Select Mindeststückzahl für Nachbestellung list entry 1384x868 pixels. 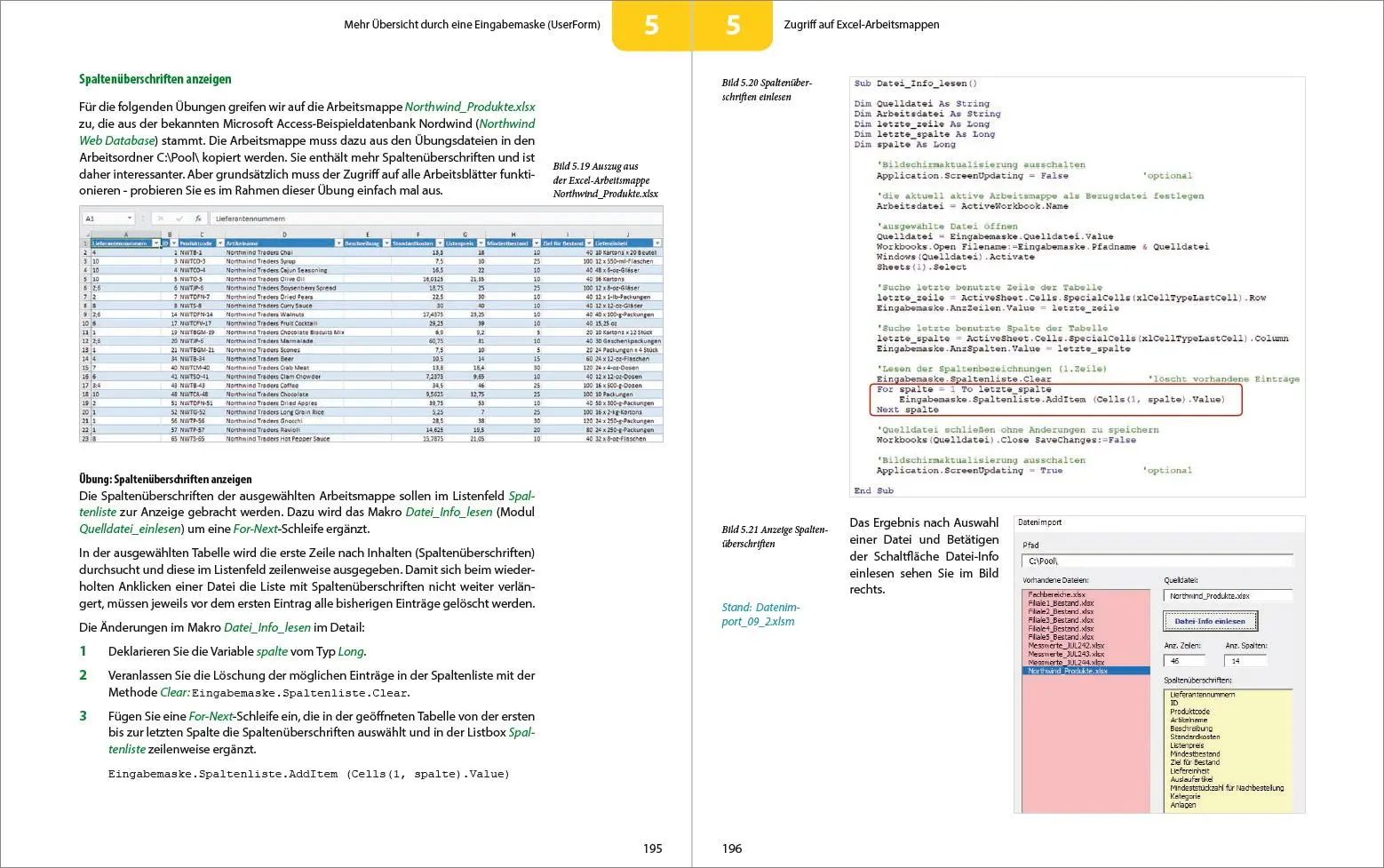click(x=1227, y=788)
